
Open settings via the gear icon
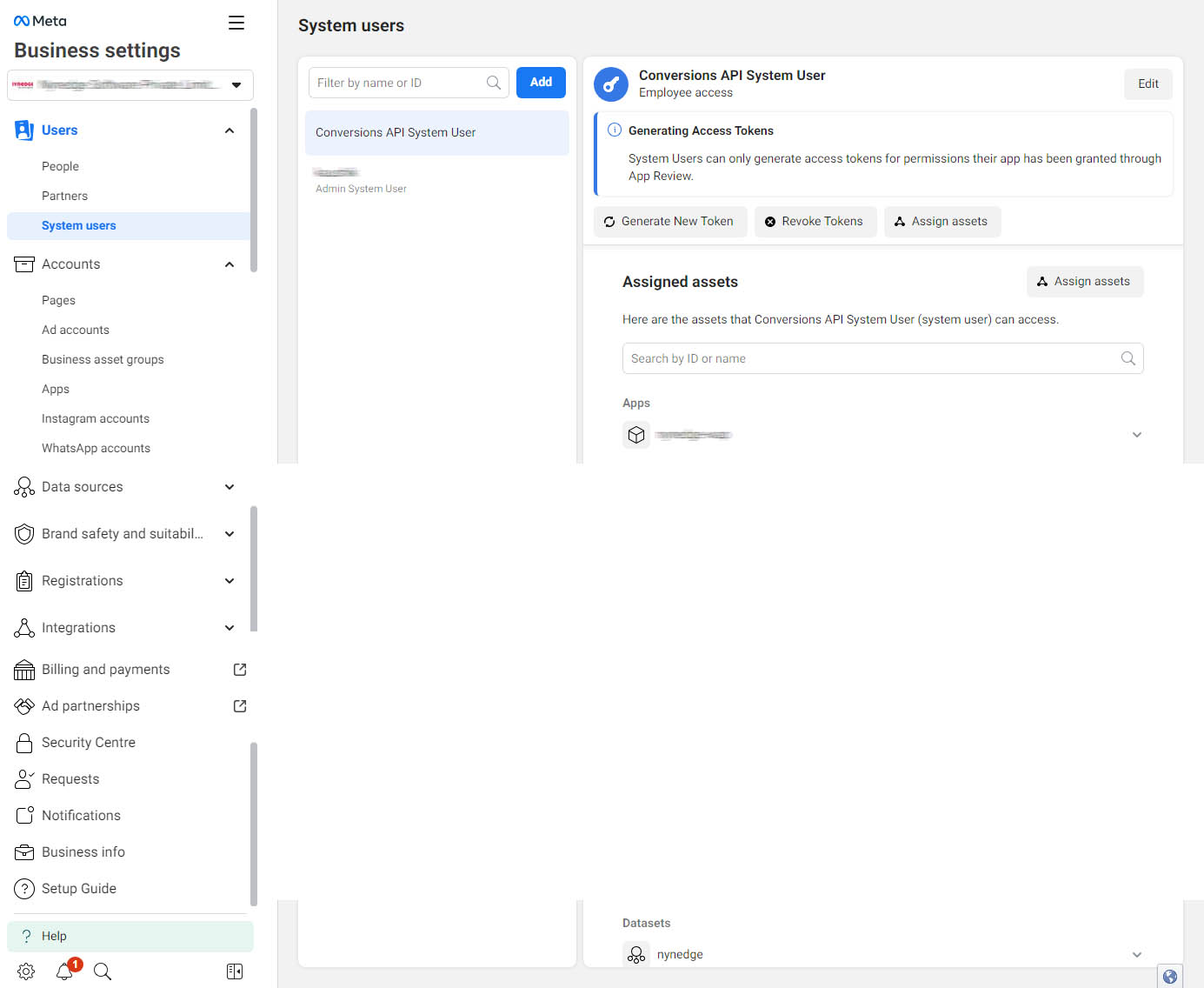pos(26,971)
